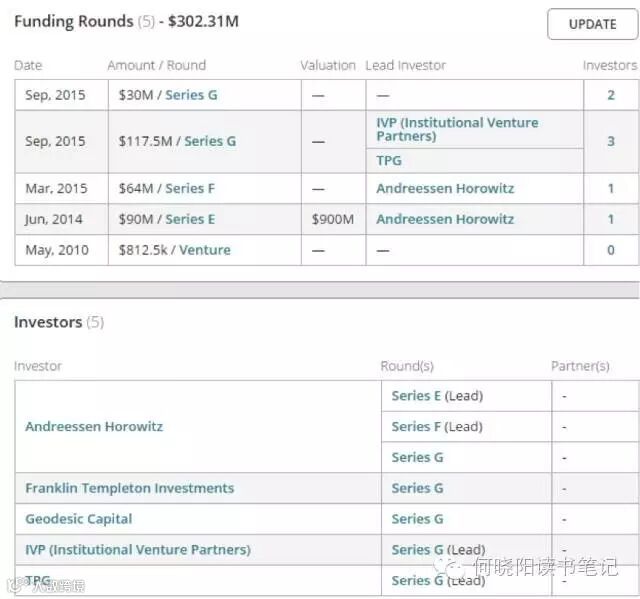
Task: Open Series E (Lead) round link
Action: click(437, 396)
